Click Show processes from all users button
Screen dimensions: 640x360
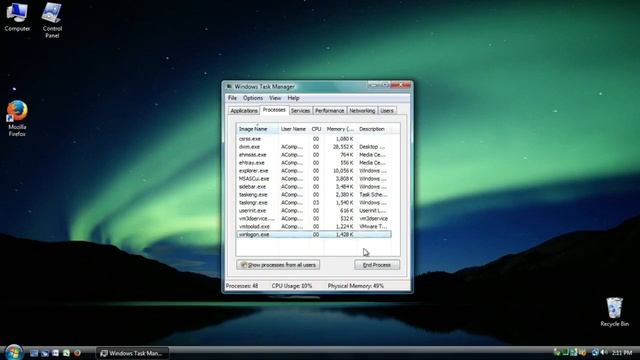click(278, 265)
